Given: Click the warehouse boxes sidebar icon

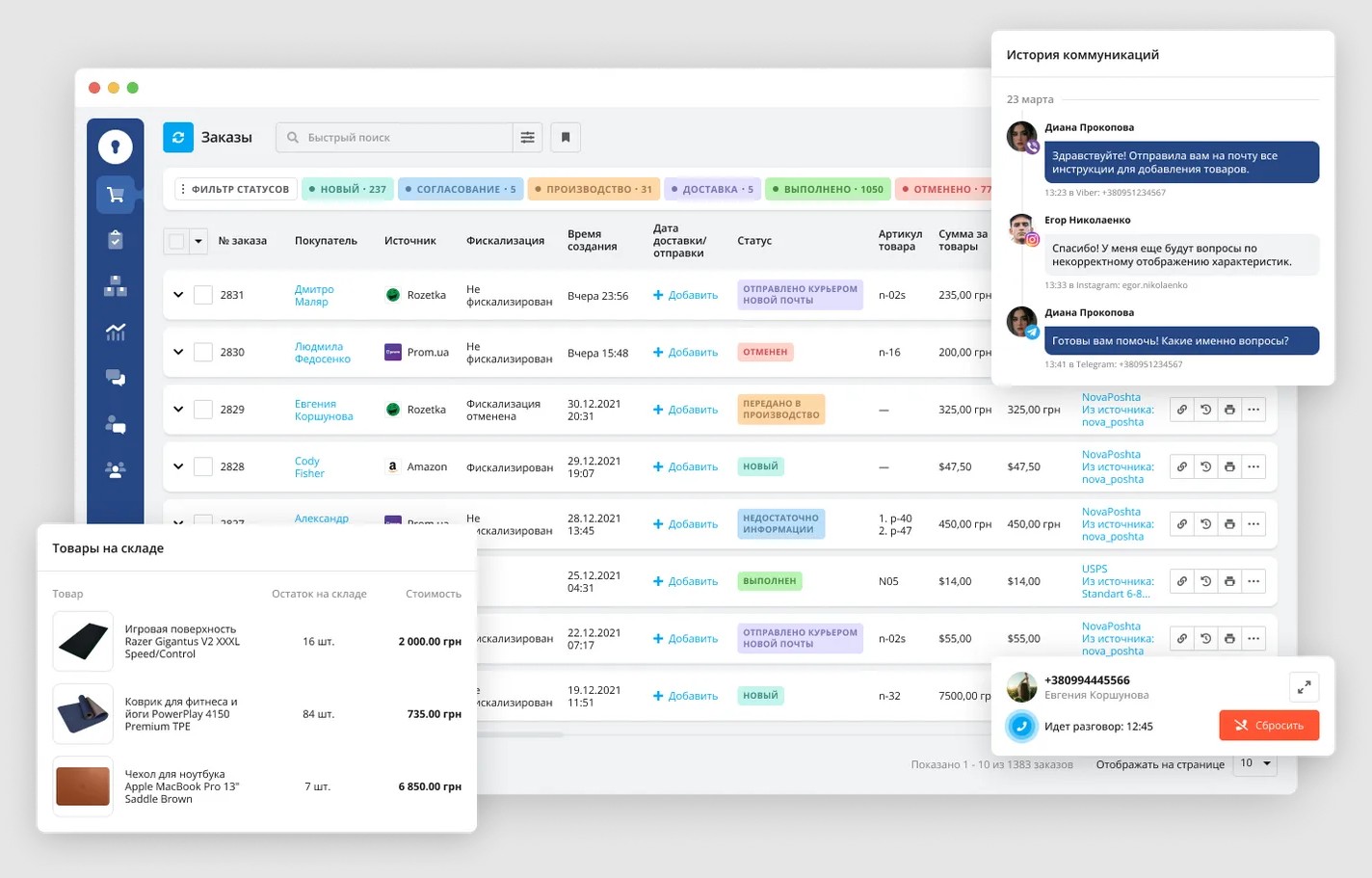Looking at the screenshot, I should click(x=116, y=286).
